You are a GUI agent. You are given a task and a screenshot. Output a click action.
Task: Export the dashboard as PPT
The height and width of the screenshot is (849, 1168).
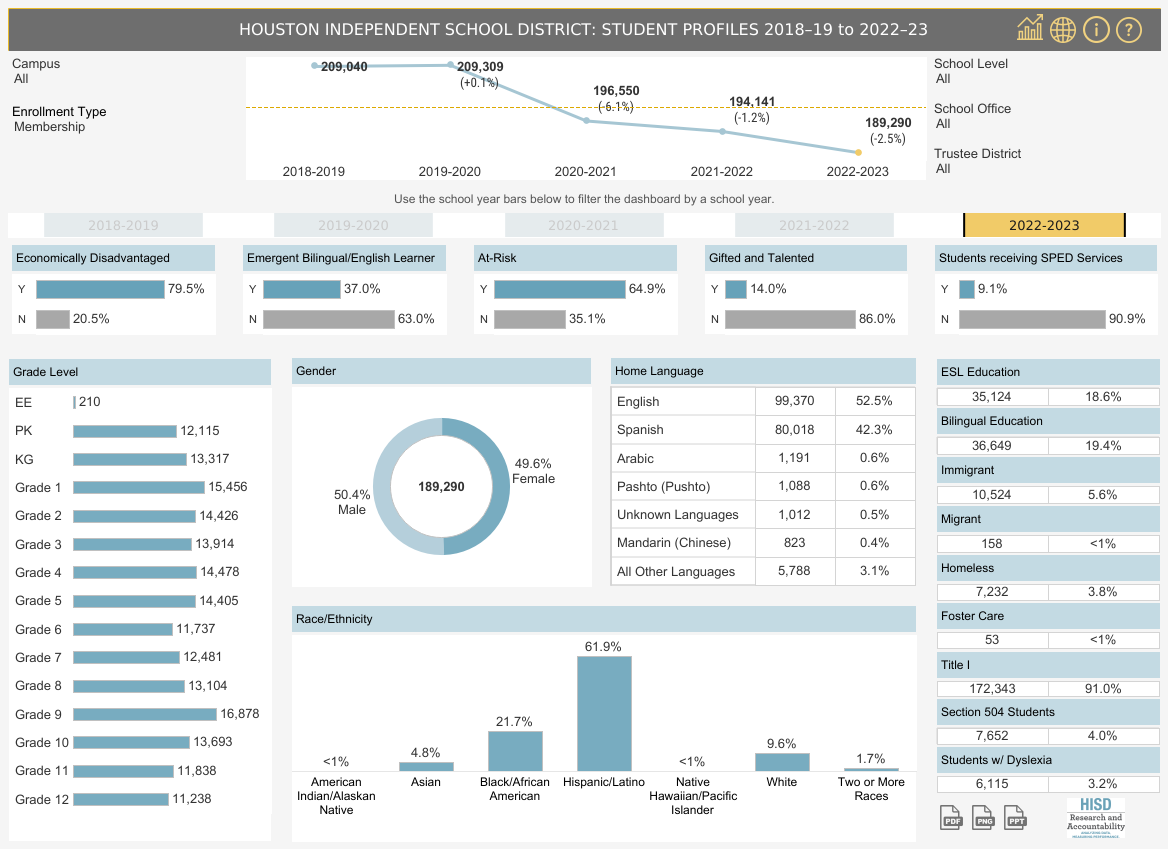pos(1015,818)
